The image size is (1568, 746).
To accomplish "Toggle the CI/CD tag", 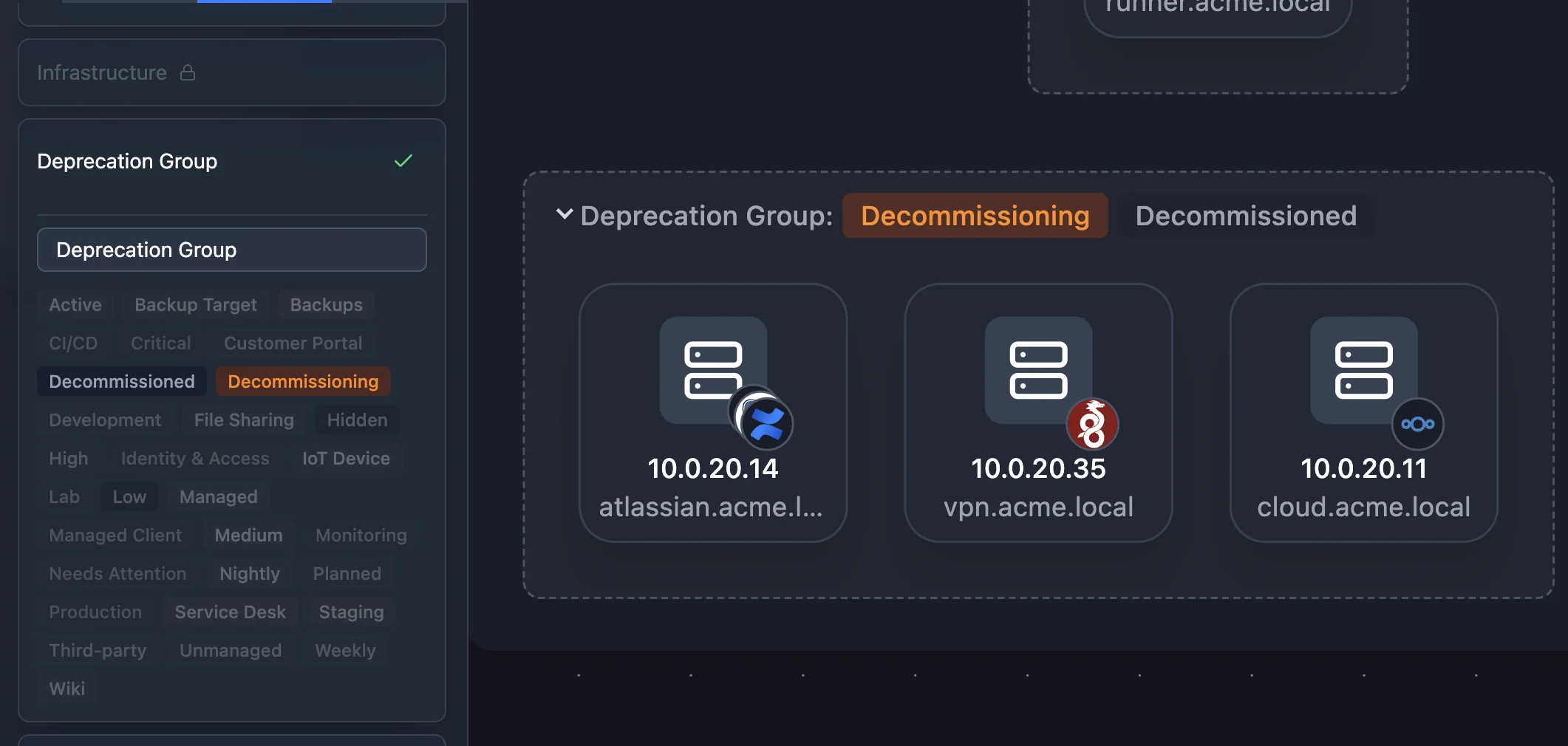I will 73,343.
